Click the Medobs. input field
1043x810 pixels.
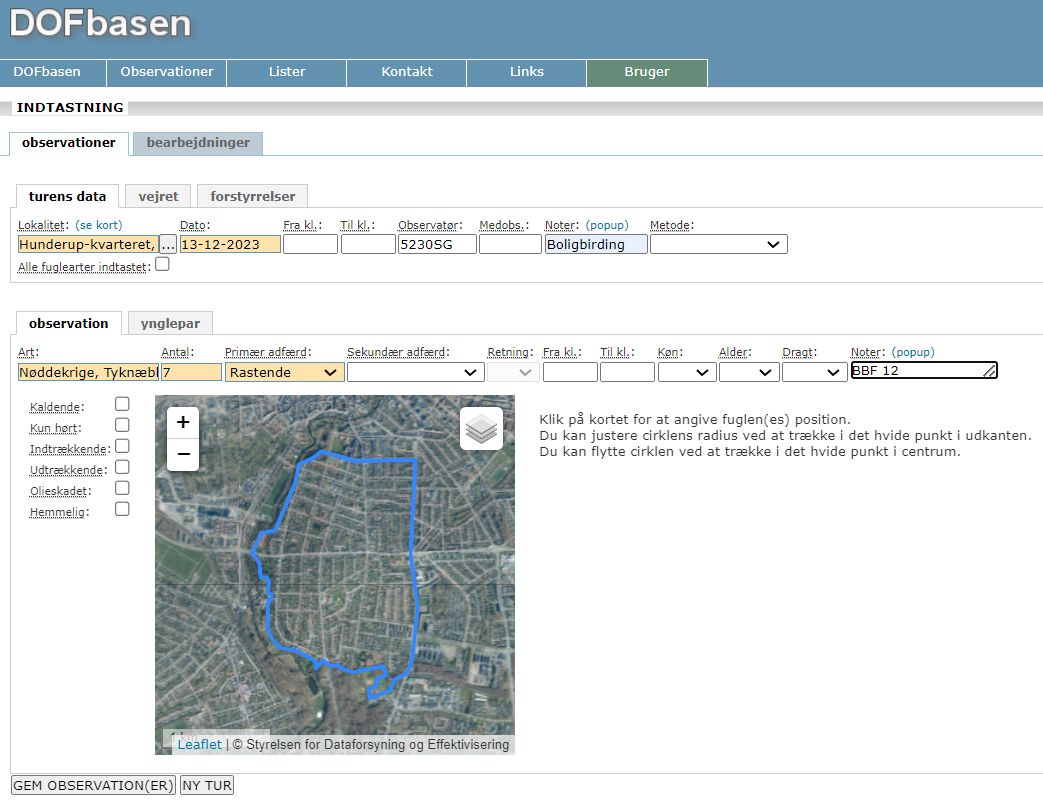510,245
